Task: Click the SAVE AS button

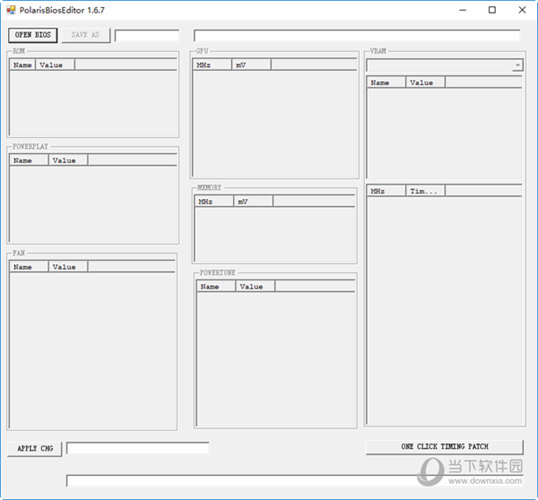Action: [x=86, y=35]
